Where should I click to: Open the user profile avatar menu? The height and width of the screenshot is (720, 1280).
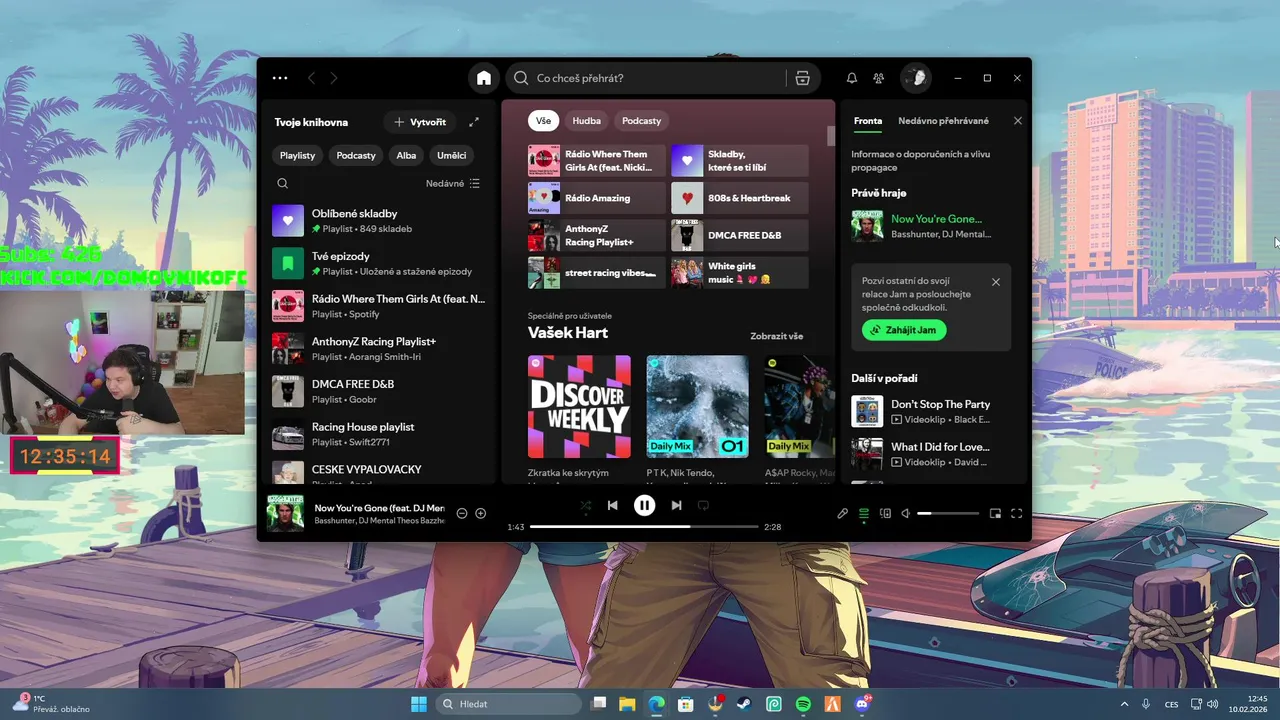pos(915,78)
